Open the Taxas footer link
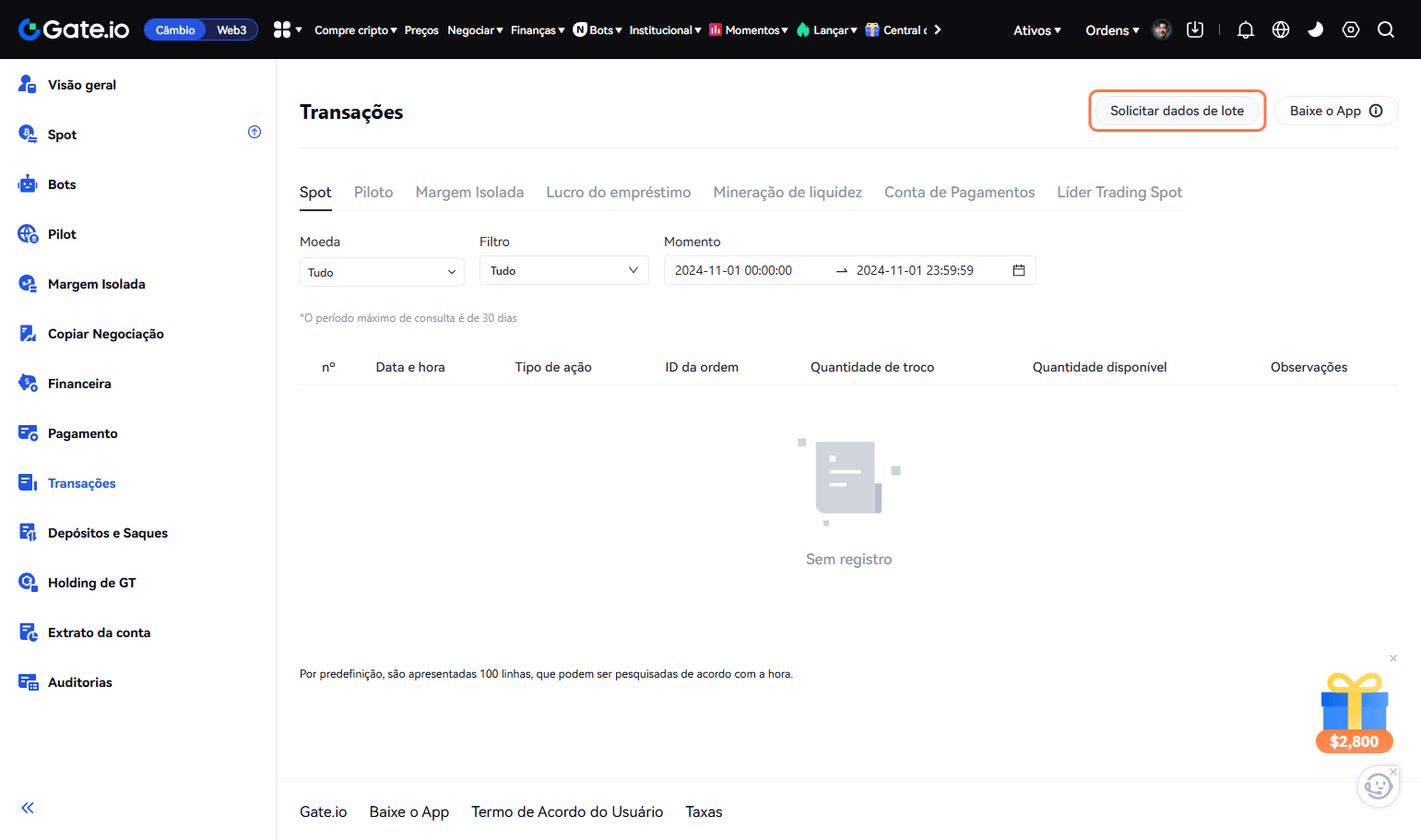Viewport: 1421px width, 840px height. tap(704, 811)
